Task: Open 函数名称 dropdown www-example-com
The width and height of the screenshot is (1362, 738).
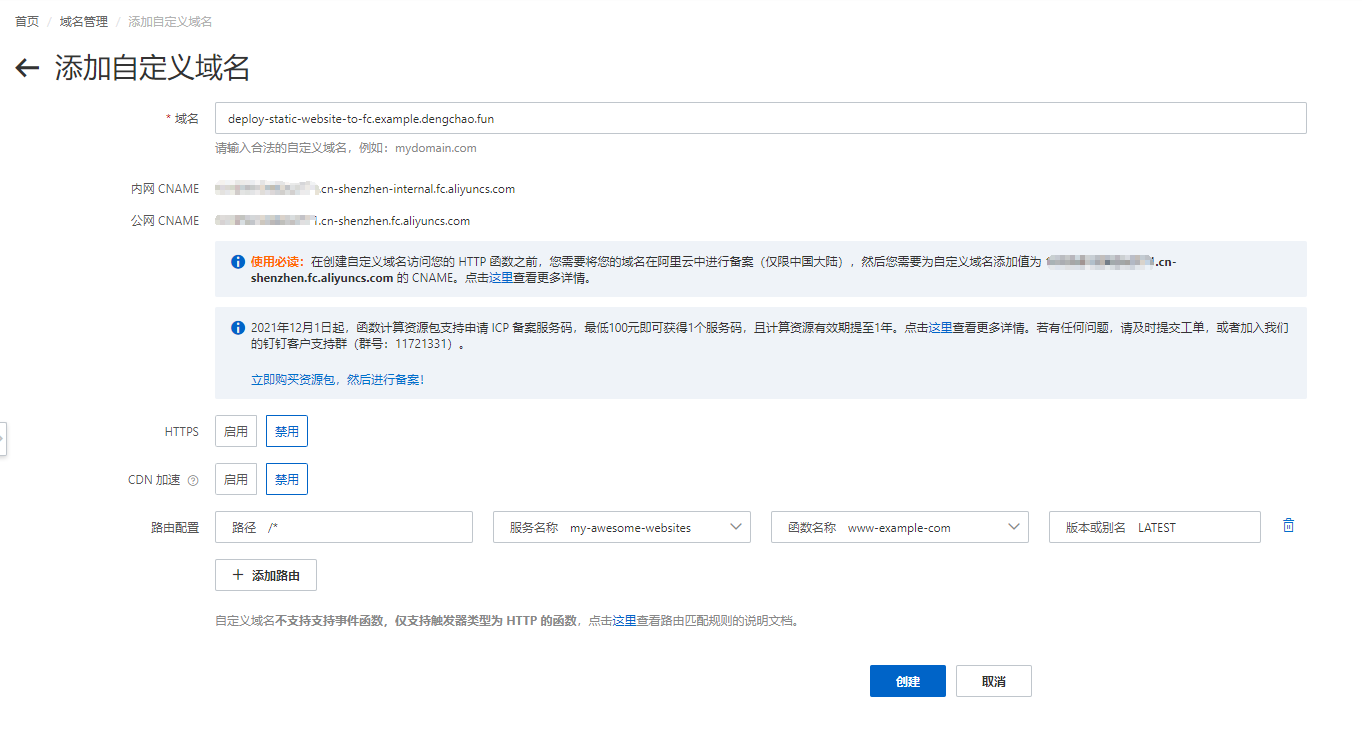Action: point(899,527)
